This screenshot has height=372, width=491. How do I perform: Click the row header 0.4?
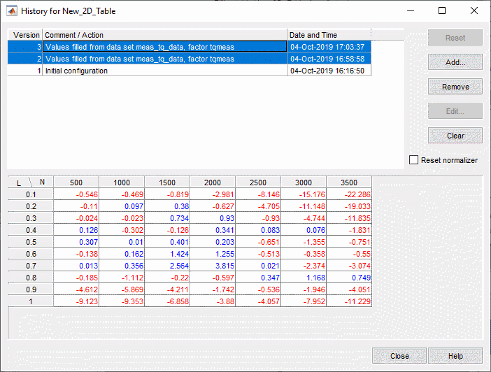click(31, 230)
